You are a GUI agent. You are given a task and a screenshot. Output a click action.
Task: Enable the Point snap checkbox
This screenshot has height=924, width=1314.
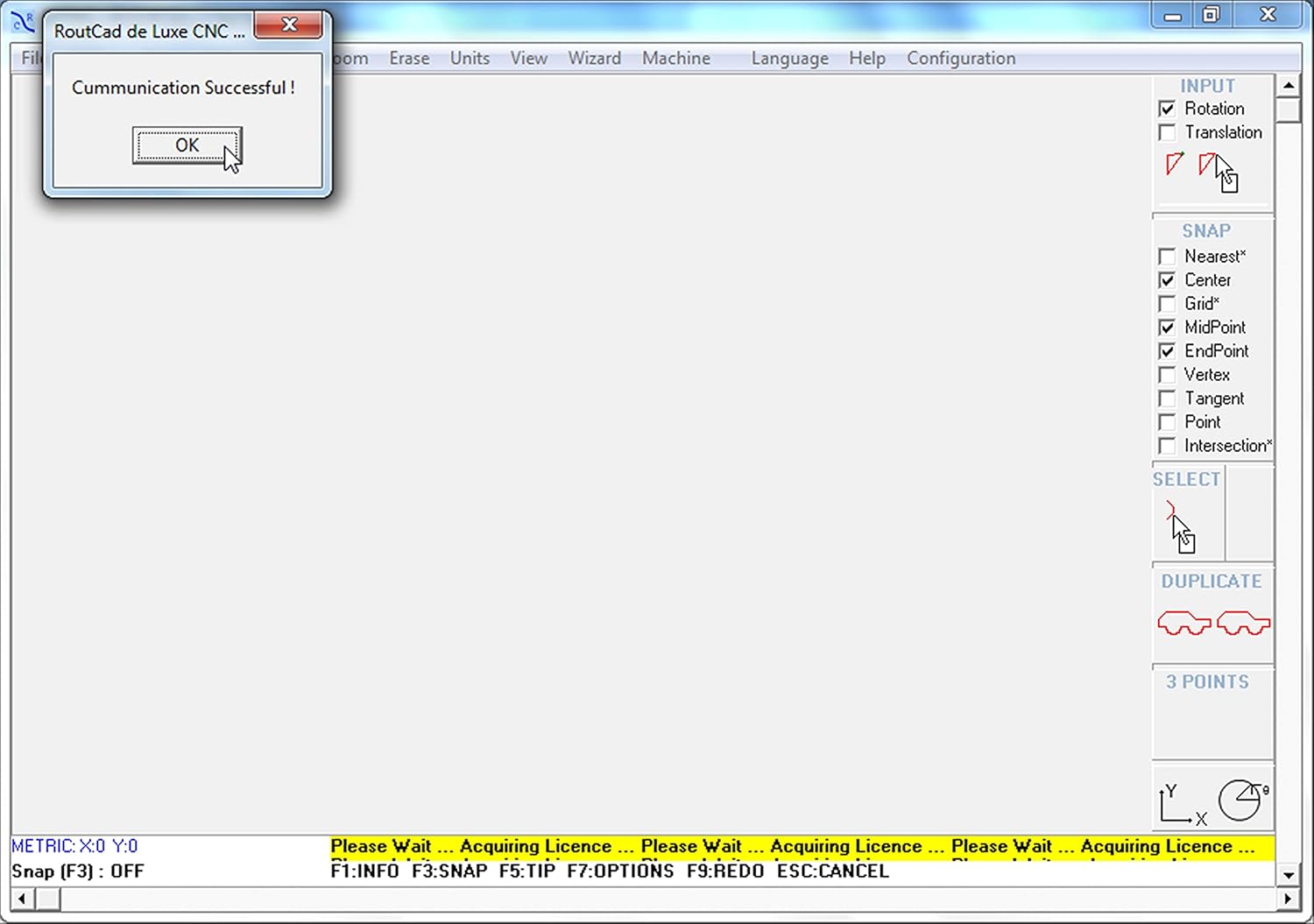click(1167, 422)
